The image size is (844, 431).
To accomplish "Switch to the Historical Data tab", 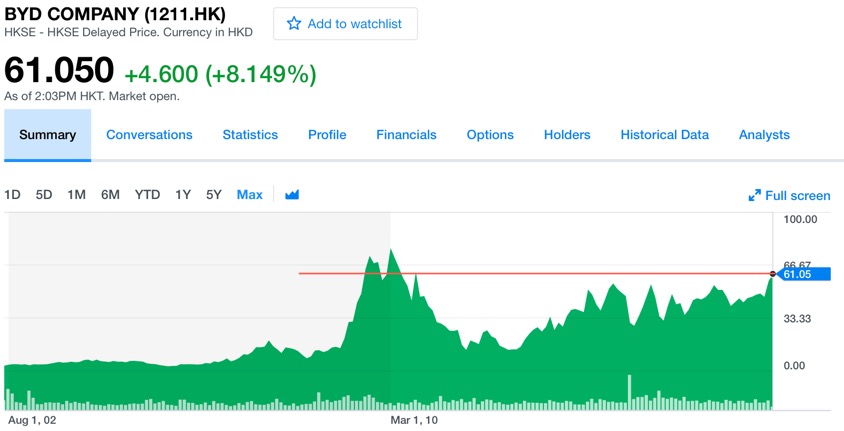I will tap(664, 135).
